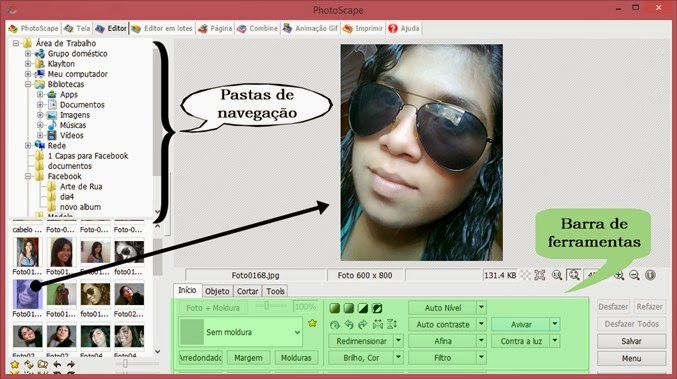677x379 pixels.
Task: Select the novo album folder
Action: (x=80, y=207)
